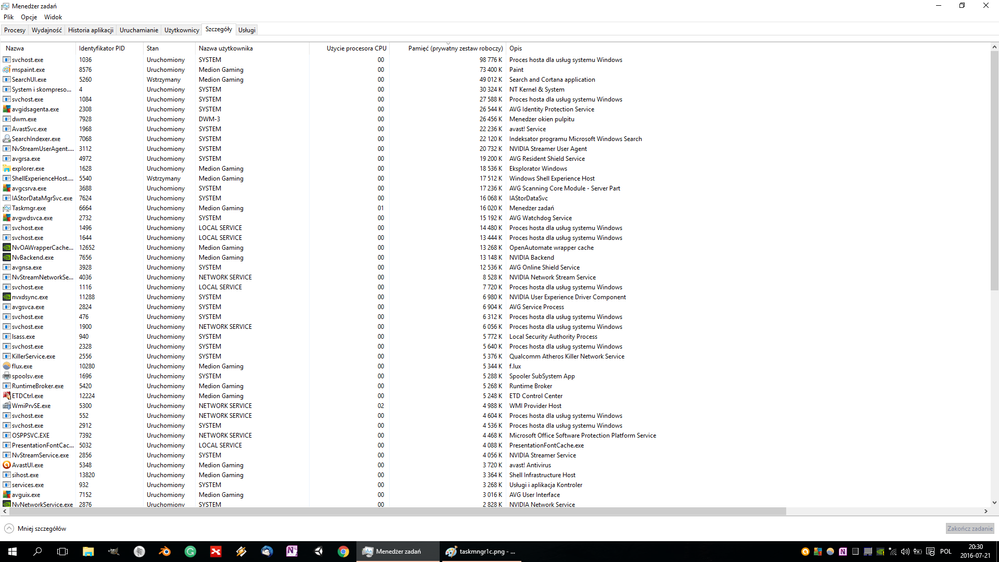
Task: Sort by the Nazwa column header
Action: [15, 48]
